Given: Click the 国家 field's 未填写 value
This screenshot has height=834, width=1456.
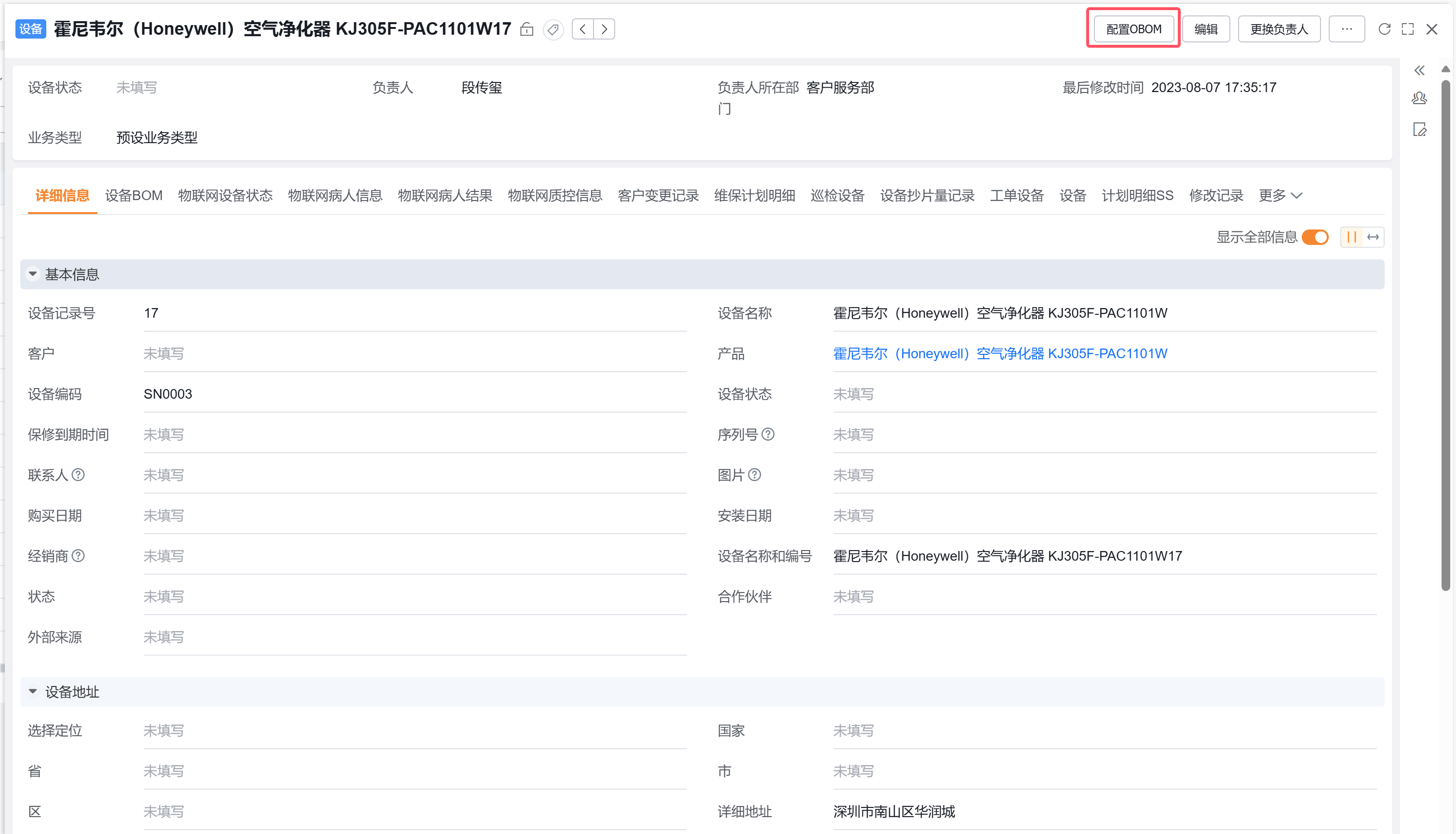Looking at the screenshot, I should [853, 731].
